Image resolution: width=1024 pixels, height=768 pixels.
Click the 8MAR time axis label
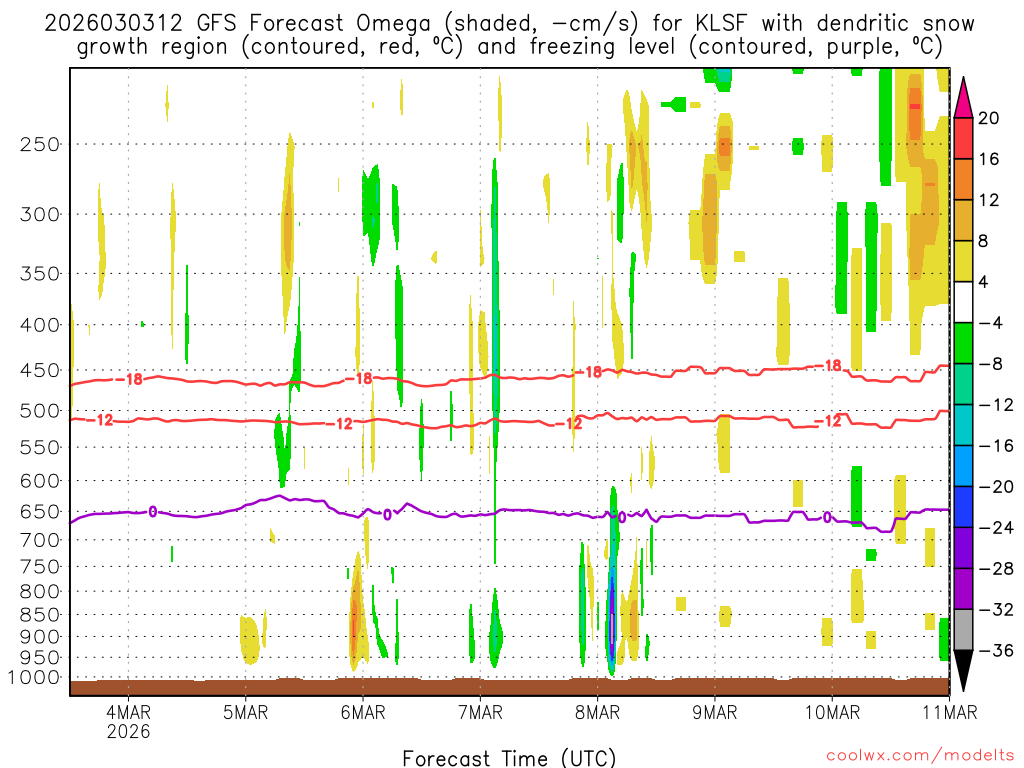[598, 712]
